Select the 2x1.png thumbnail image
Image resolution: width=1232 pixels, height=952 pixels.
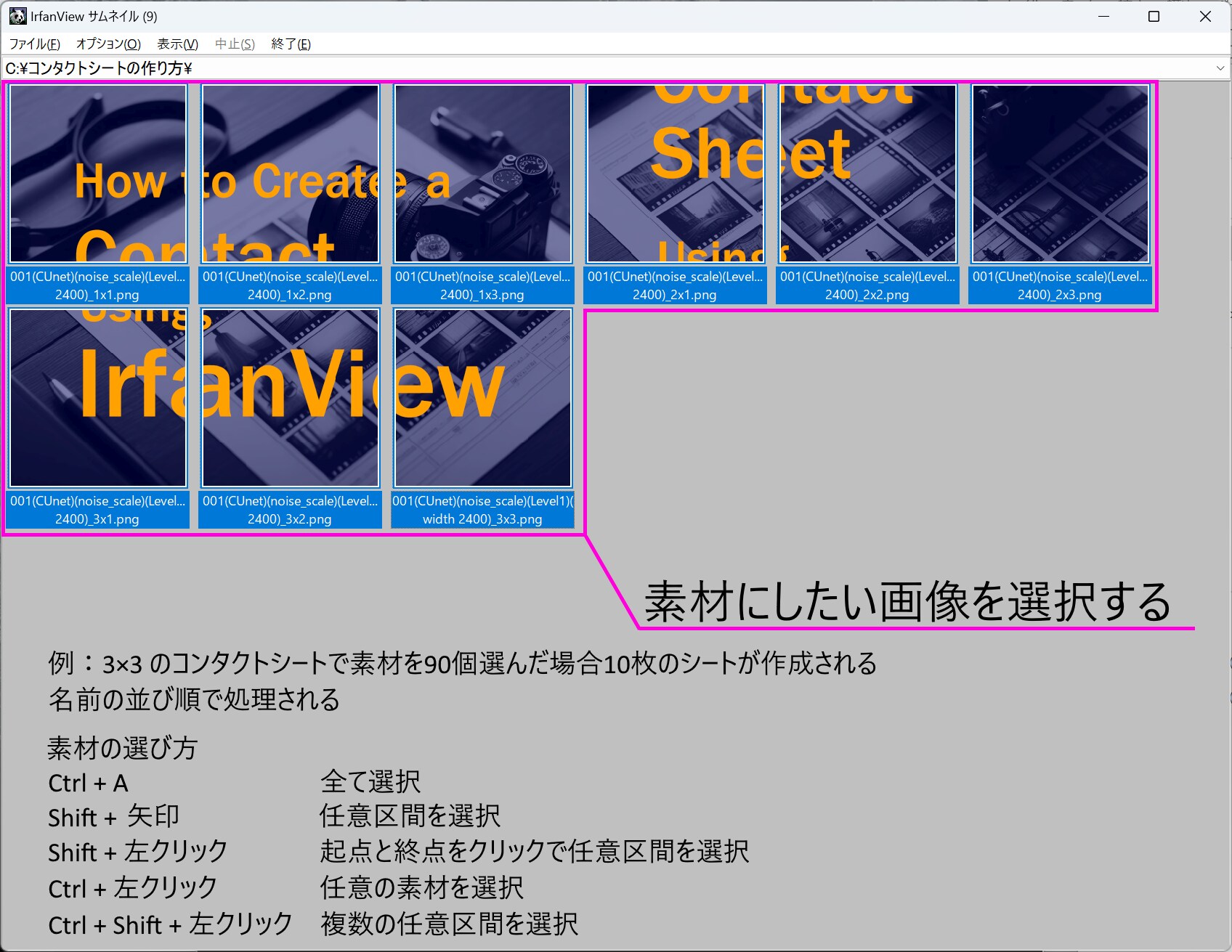pyautogui.click(x=675, y=174)
